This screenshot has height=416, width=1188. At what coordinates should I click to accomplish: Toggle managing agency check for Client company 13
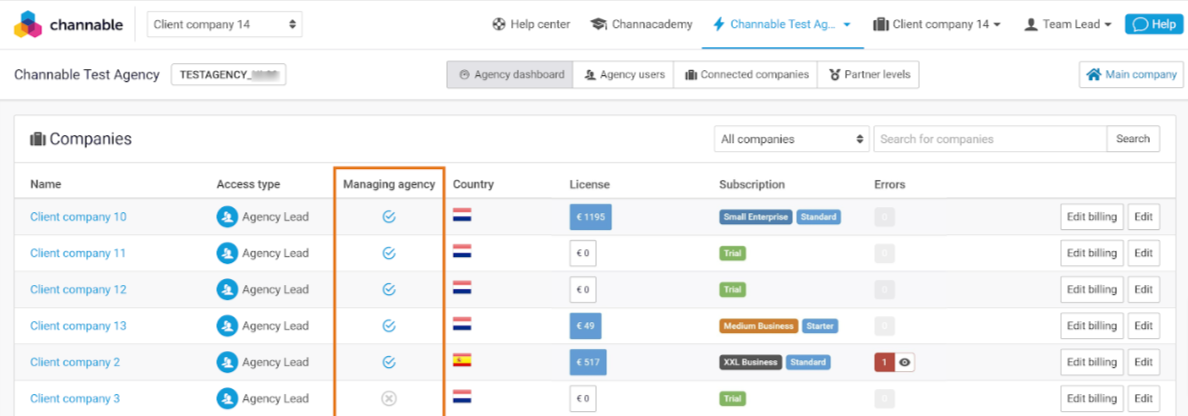pos(389,326)
